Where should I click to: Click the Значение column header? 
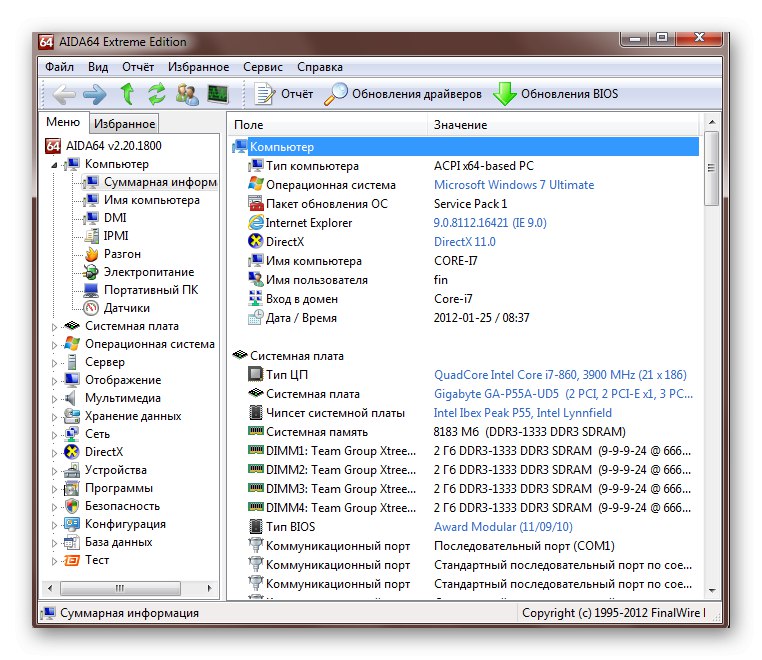coord(460,125)
